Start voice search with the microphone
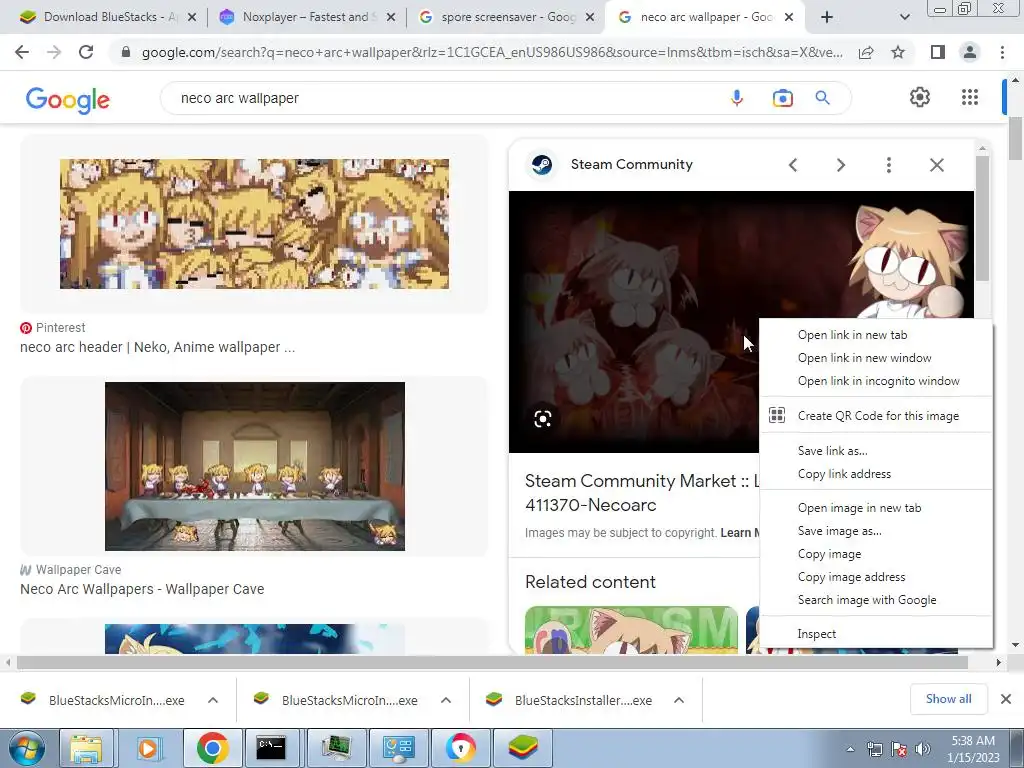This screenshot has height=768, width=1024. [x=737, y=98]
